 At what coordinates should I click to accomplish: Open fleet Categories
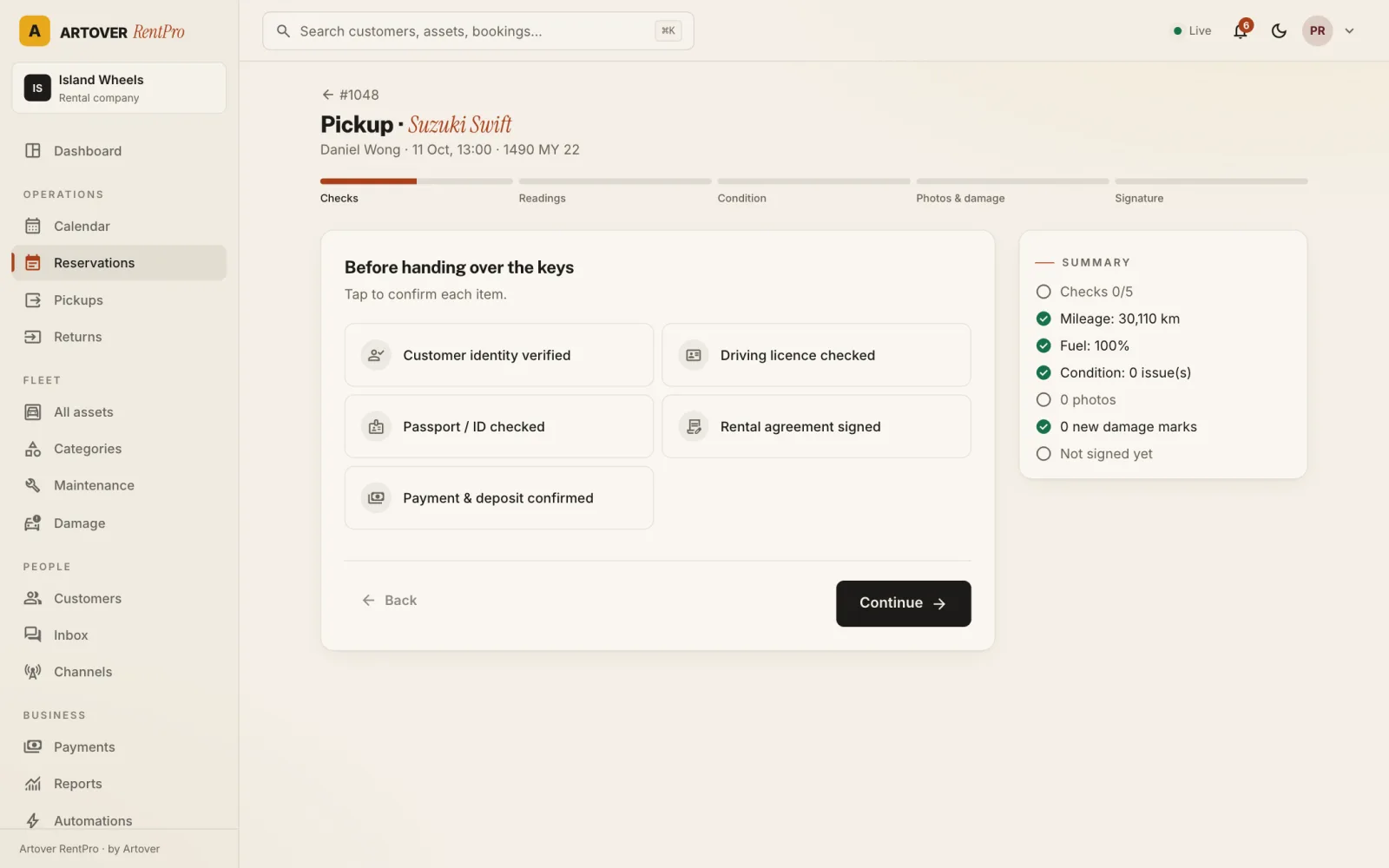coord(119,449)
